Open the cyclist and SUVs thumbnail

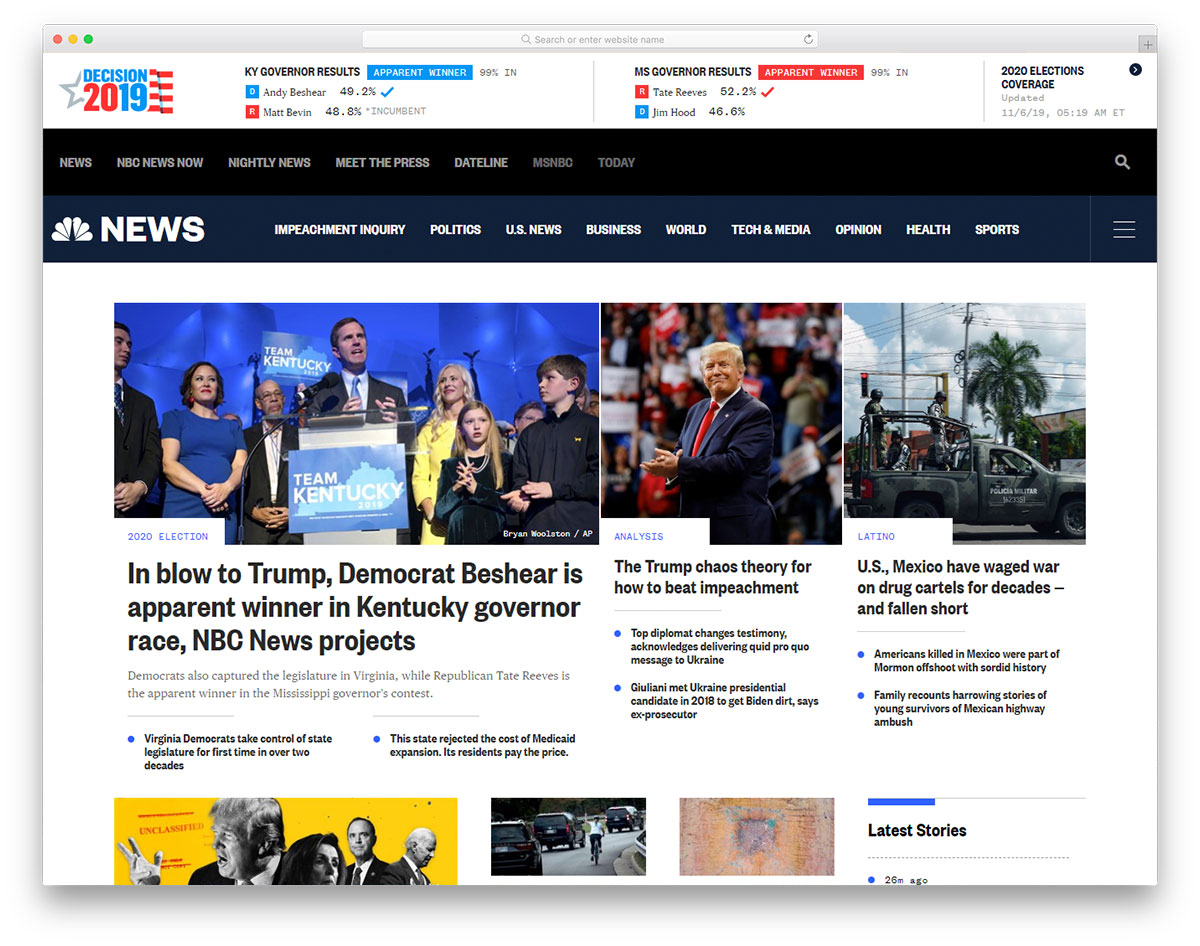click(x=568, y=836)
